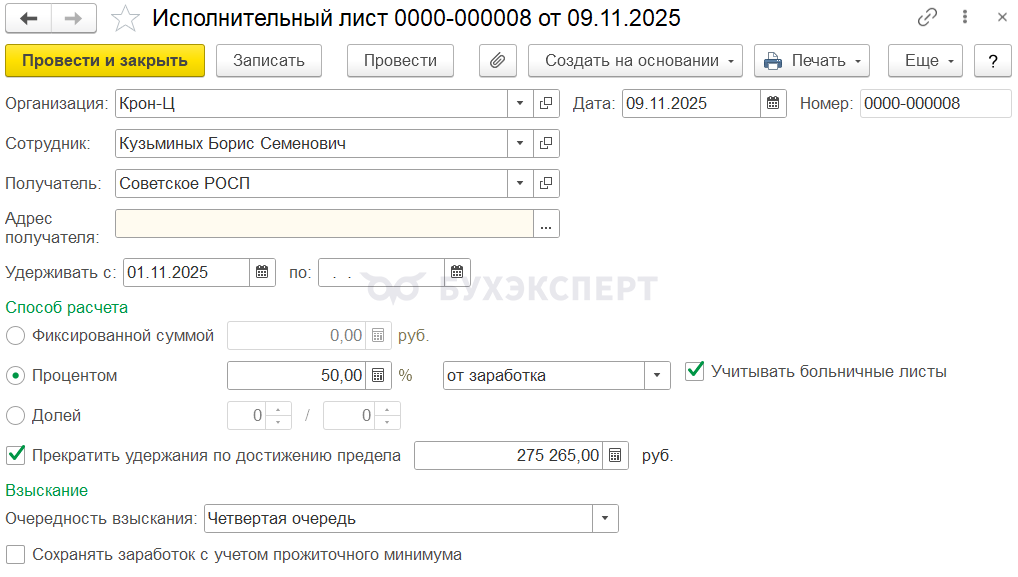Uncheck Учитывать больничные листы
Image resolution: width=1018 pixels, height=577 pixels.
(695, 371)
